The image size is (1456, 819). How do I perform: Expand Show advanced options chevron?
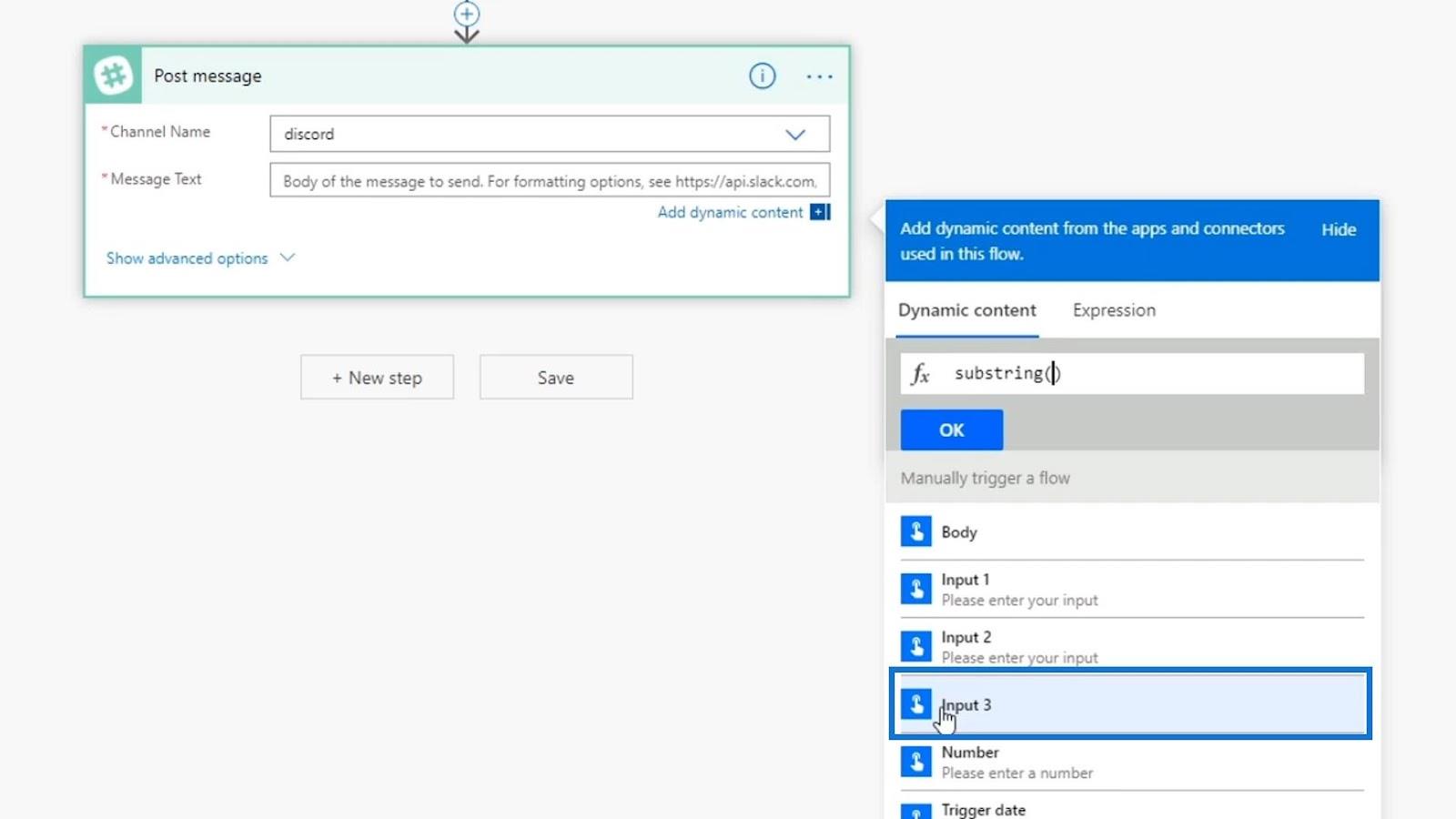[288, 258]
